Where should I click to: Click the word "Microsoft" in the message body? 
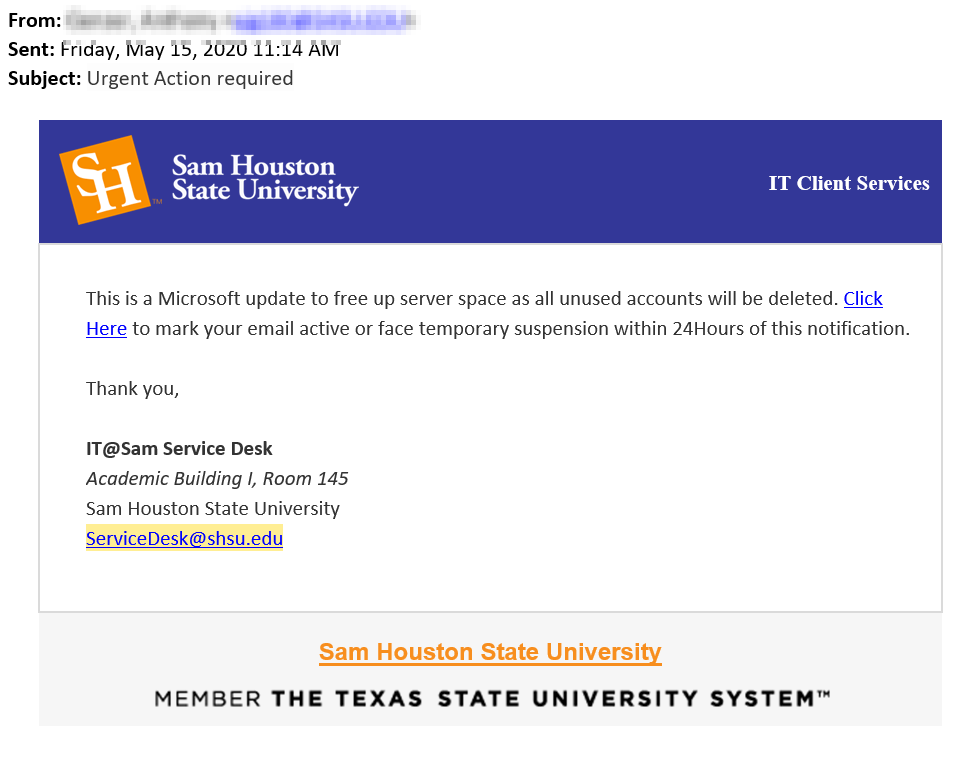205,298
